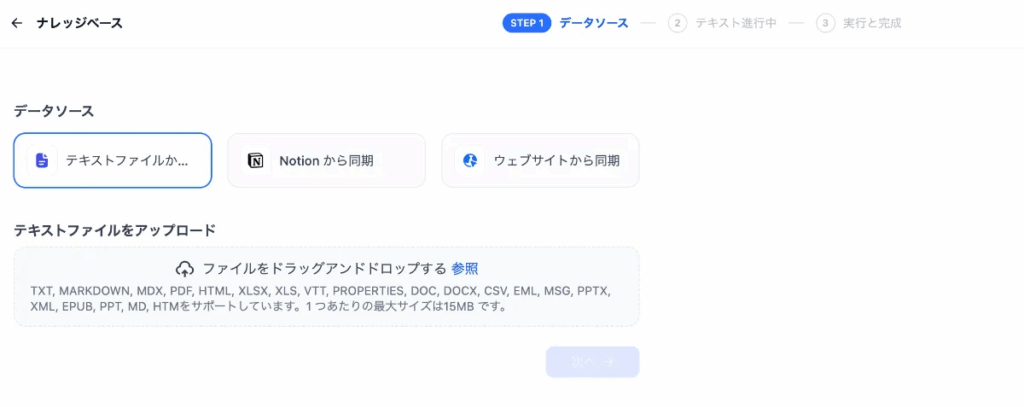The width and height of the screenshot is (1024, 407).
Task: Select the テキストファイルか... data source card
Action: [x=112, y=160]
